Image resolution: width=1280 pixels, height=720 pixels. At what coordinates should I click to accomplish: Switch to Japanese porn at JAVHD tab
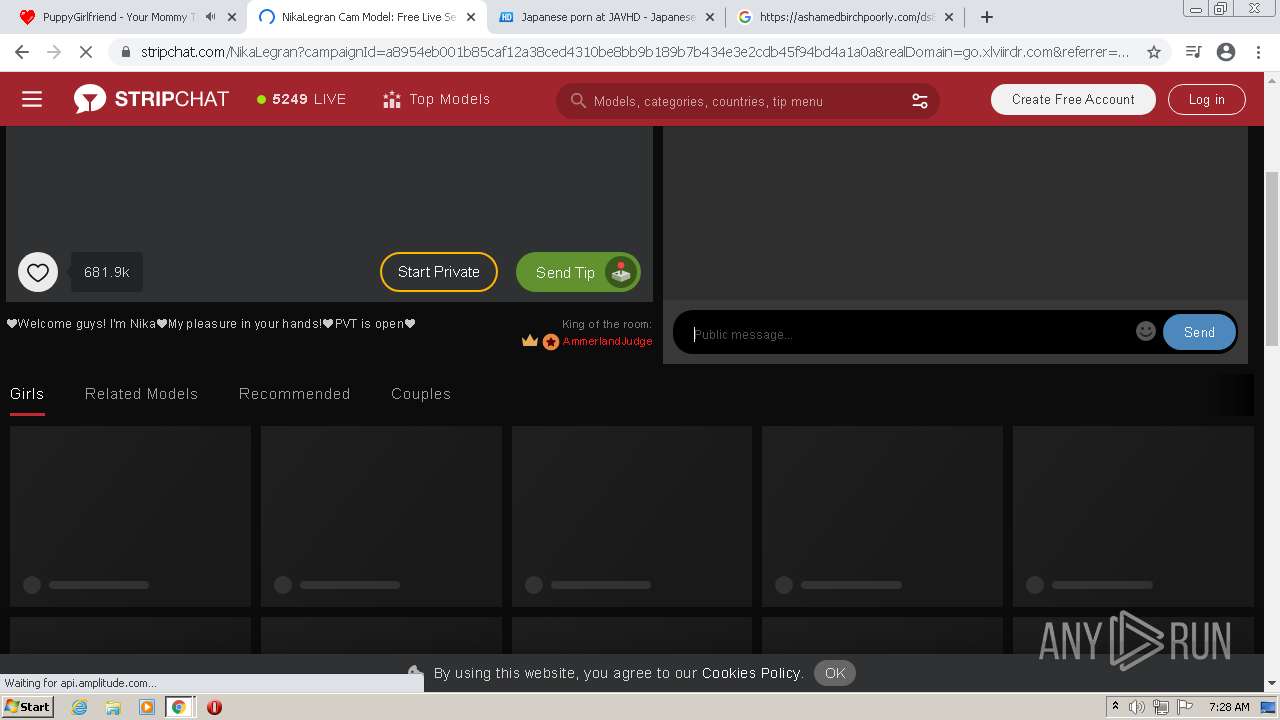pos(606,17)
